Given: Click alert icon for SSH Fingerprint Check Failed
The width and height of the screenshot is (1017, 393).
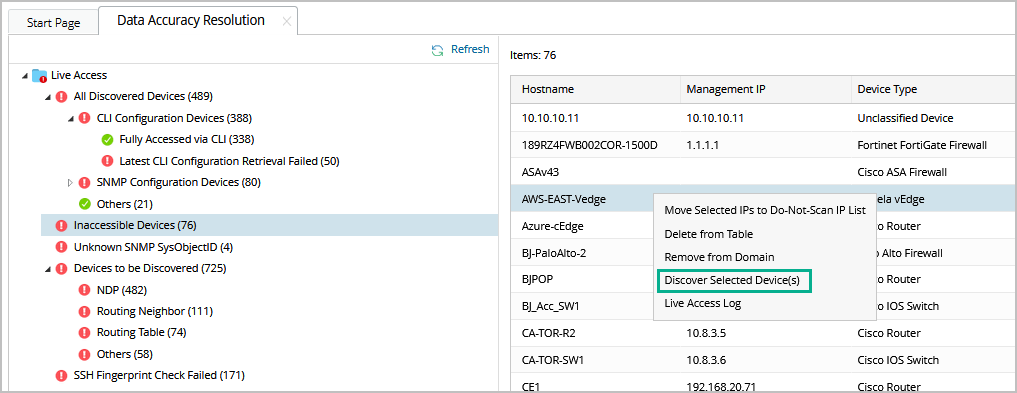Looking at the screenshot, I should (62, 375).
